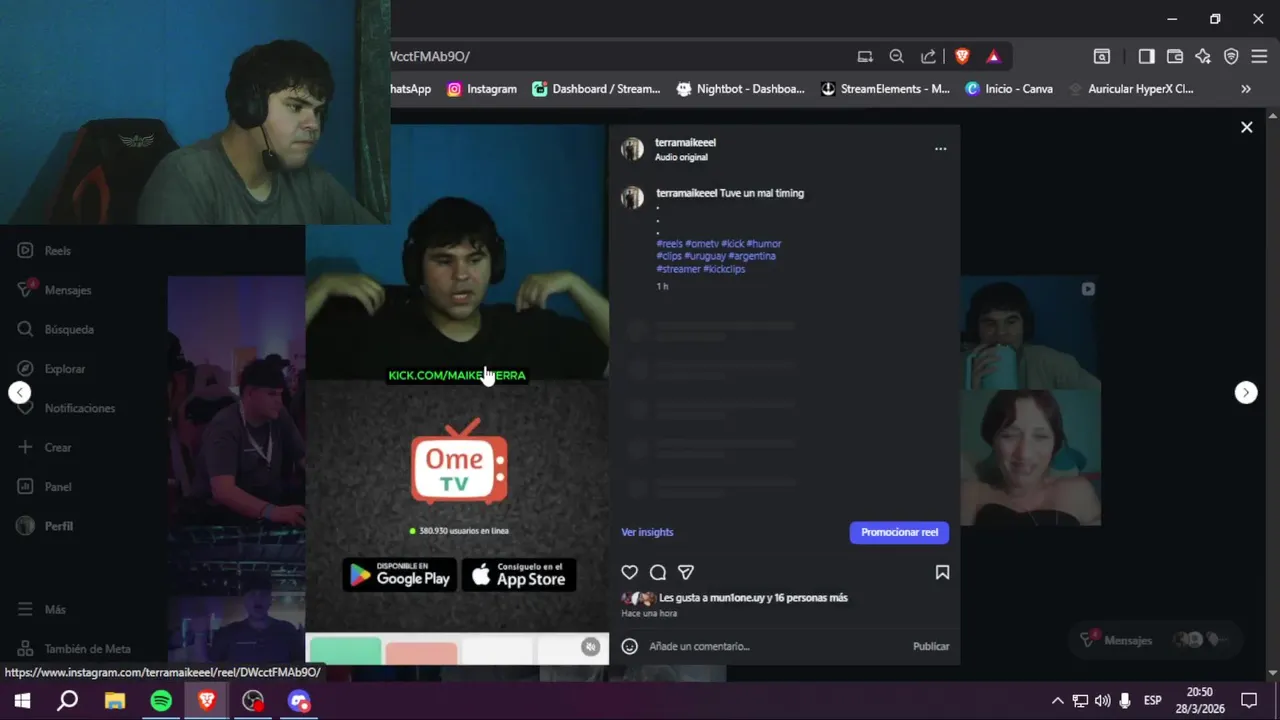Screen dimensions: 1280x720
Task: Open Auricular HyperX bookmark
Action: pos(1131,89)
